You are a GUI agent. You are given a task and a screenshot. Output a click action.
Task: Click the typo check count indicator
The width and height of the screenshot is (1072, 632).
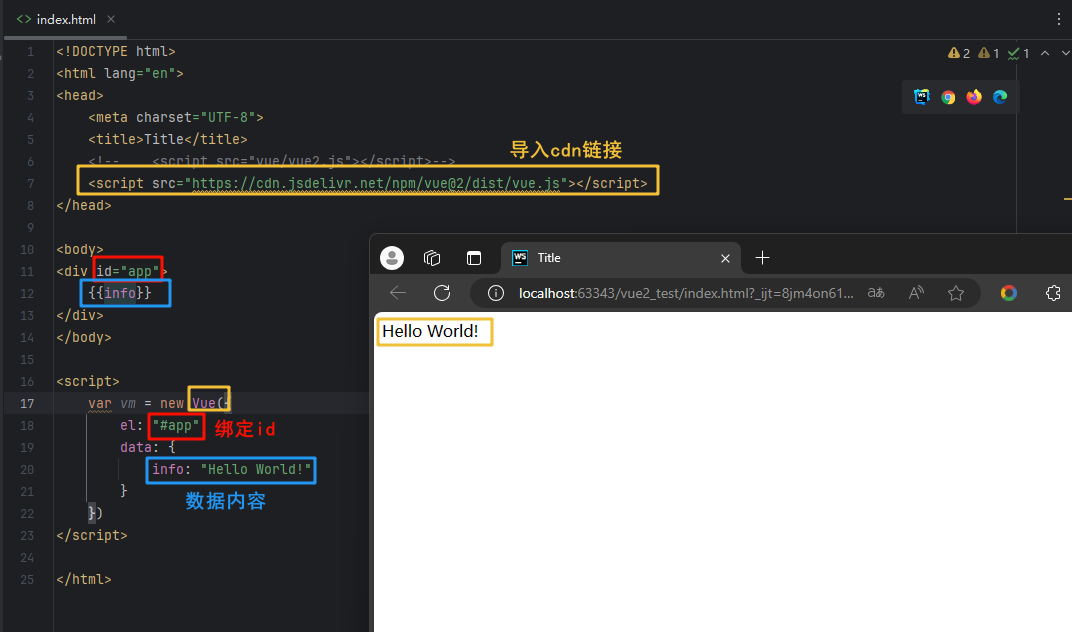[1019, 53]
